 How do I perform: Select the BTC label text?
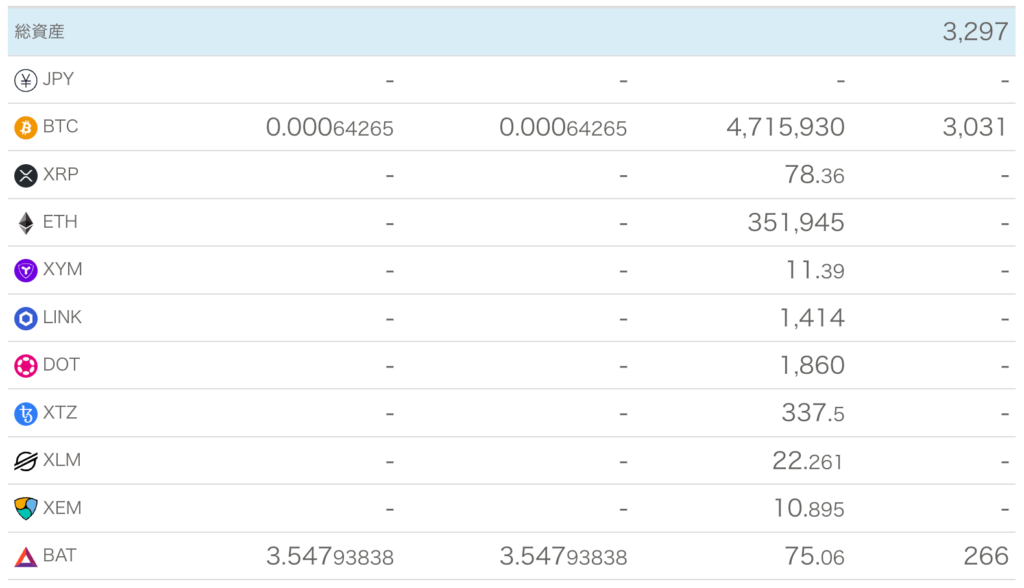coord(60,127)
